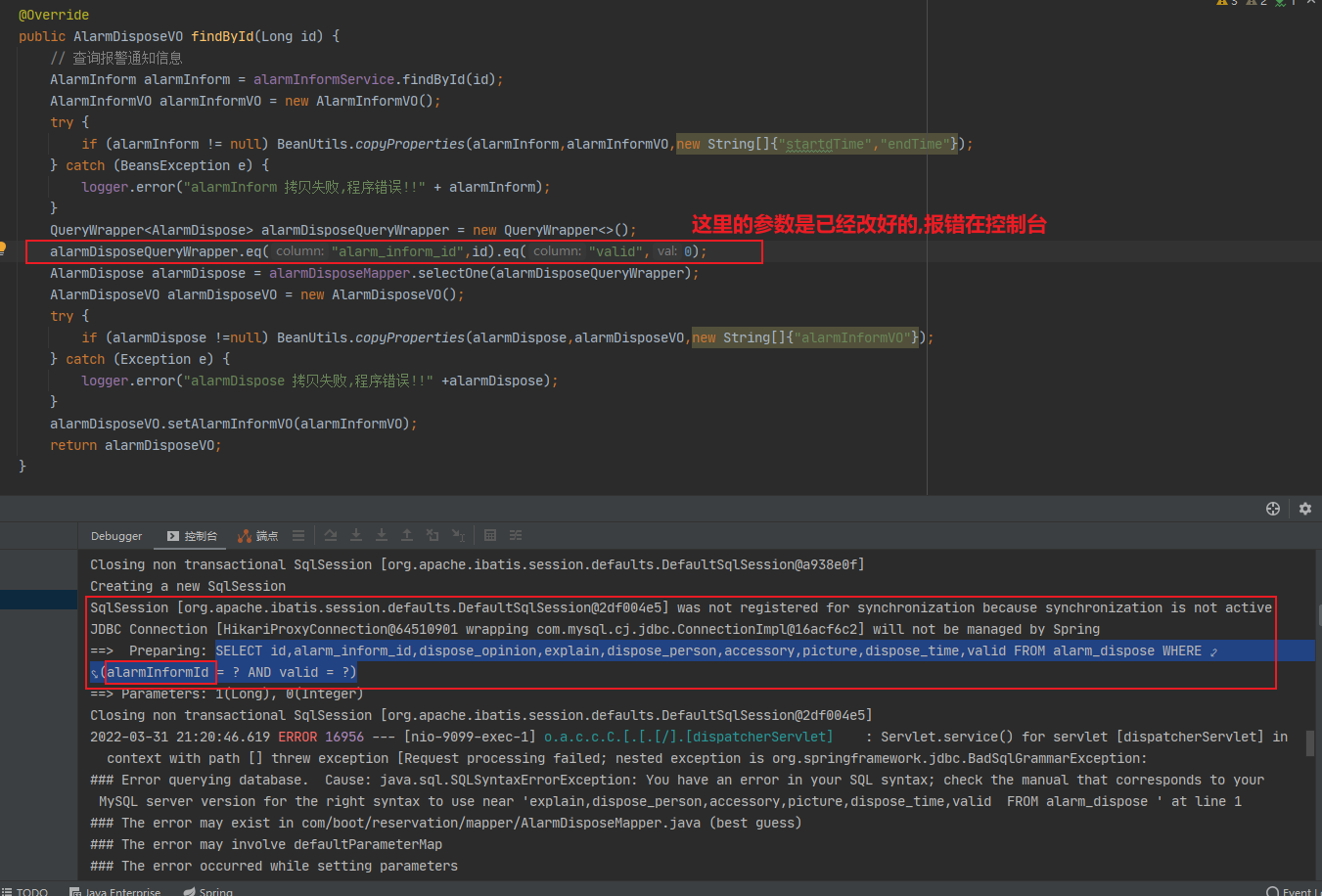Click the AlarmDisposeMapper.java error line
This screenshot has height=896, width=1322.
tap(445, 823)
